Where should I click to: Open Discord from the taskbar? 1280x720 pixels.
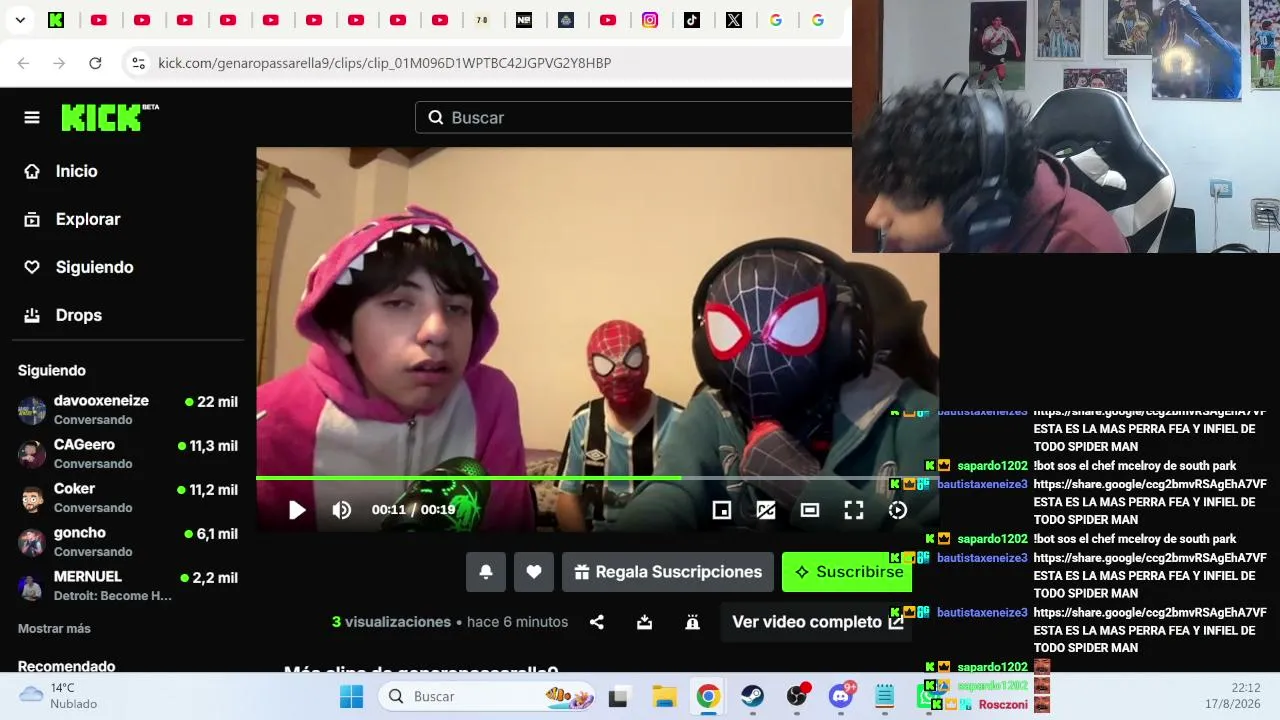[x=841, y=696]
